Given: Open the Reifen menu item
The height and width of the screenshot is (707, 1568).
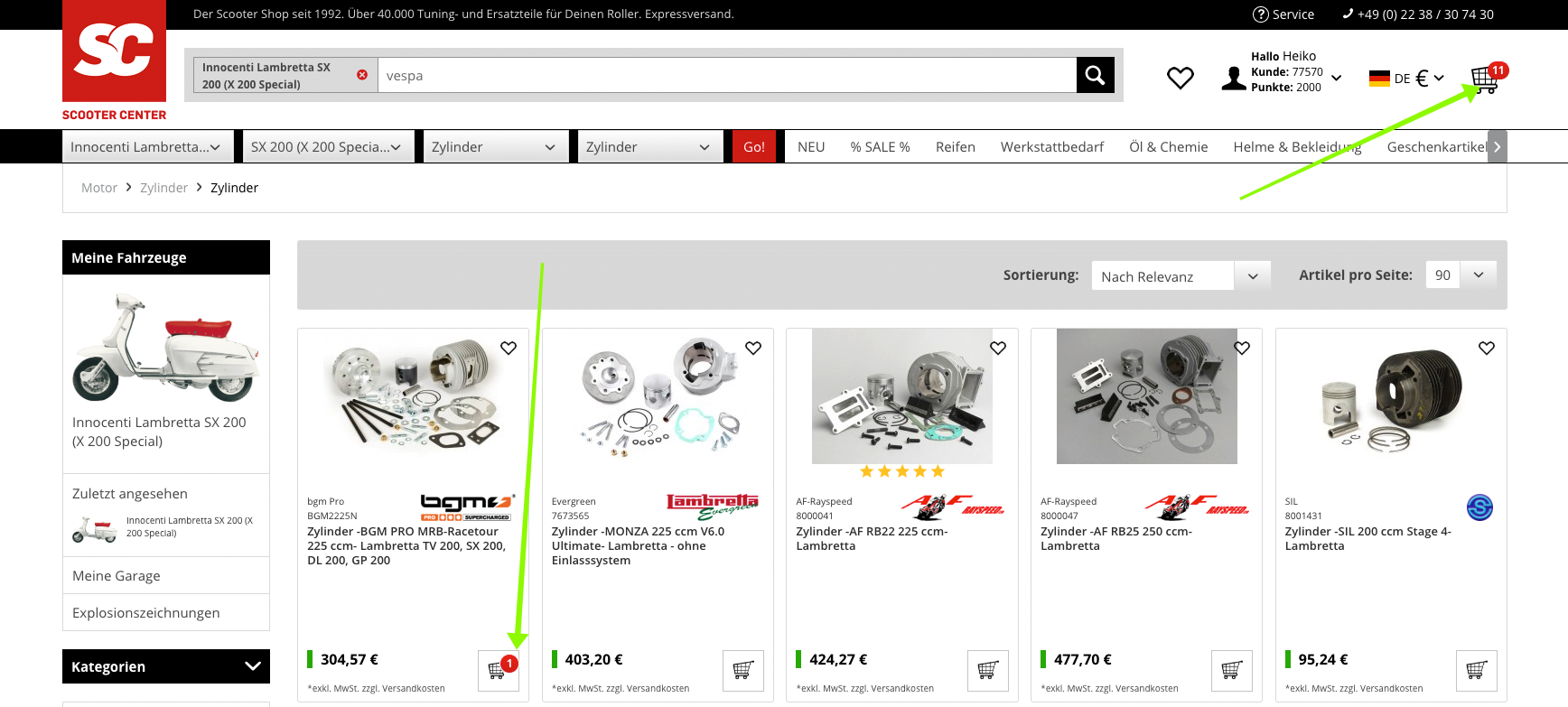Looking at the screenshot, I should tap(955, 147).
